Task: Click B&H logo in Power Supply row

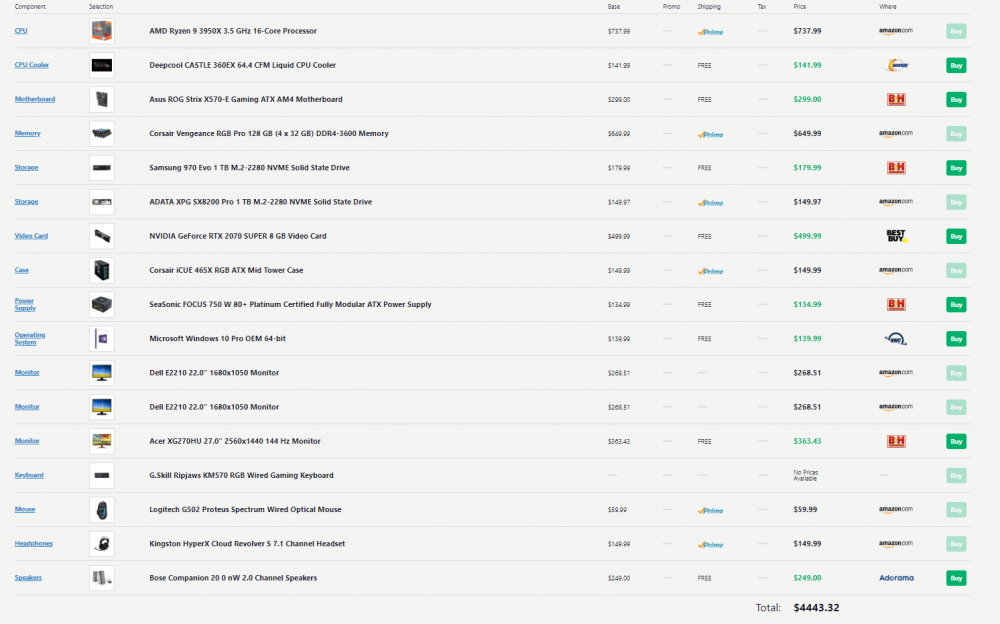Action: pos(896,304)
